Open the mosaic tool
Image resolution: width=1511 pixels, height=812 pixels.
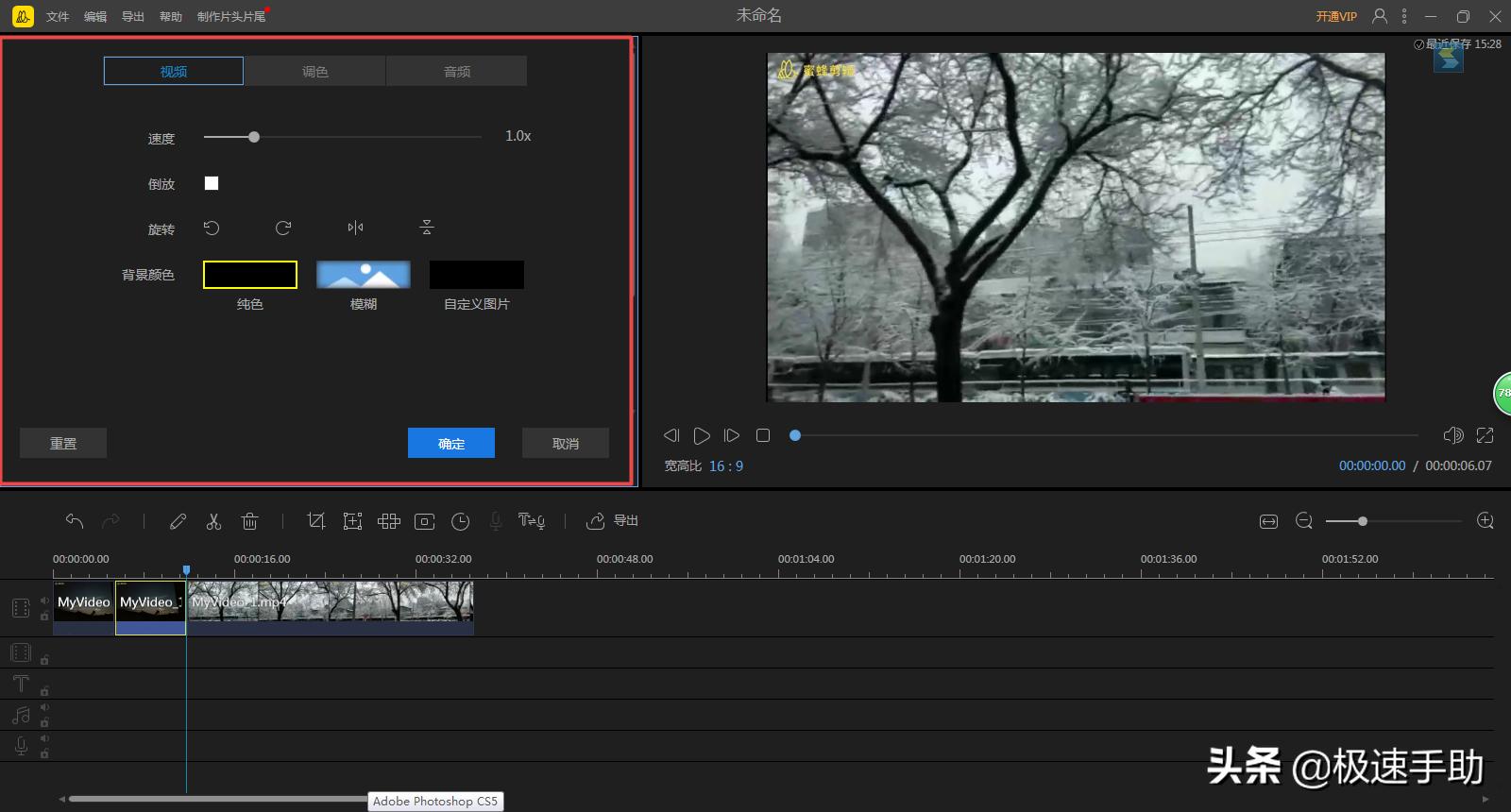pos(389,521)
